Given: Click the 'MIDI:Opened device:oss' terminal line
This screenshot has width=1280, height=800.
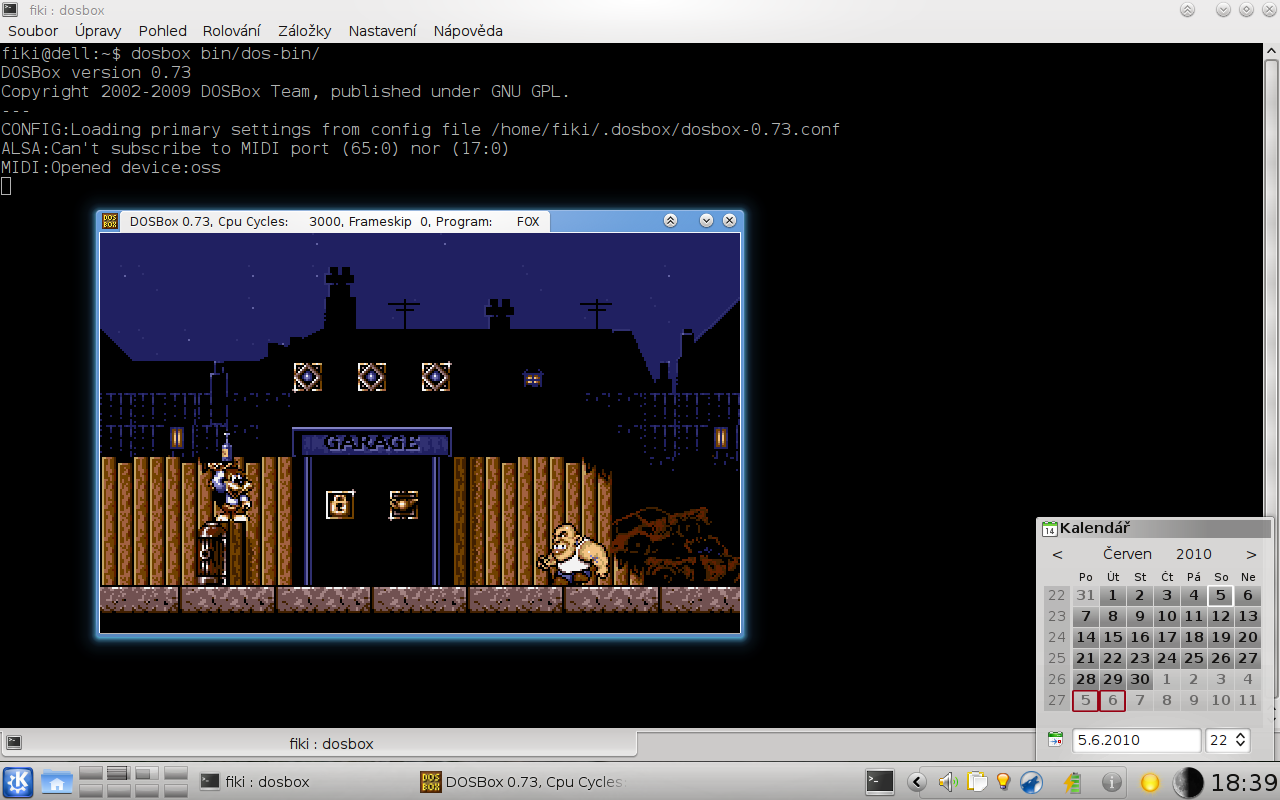Looking at the screenshot, I should pos(111,167).
